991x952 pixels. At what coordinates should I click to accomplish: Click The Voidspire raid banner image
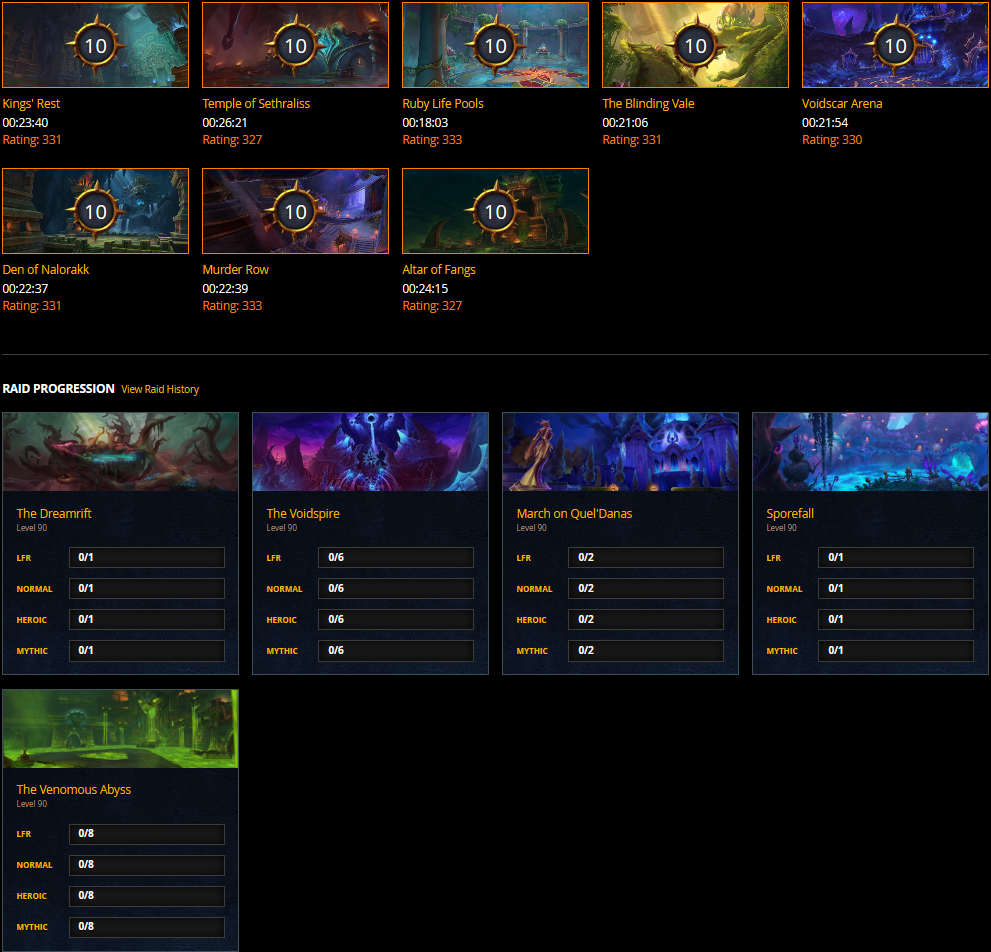(370, 452)
